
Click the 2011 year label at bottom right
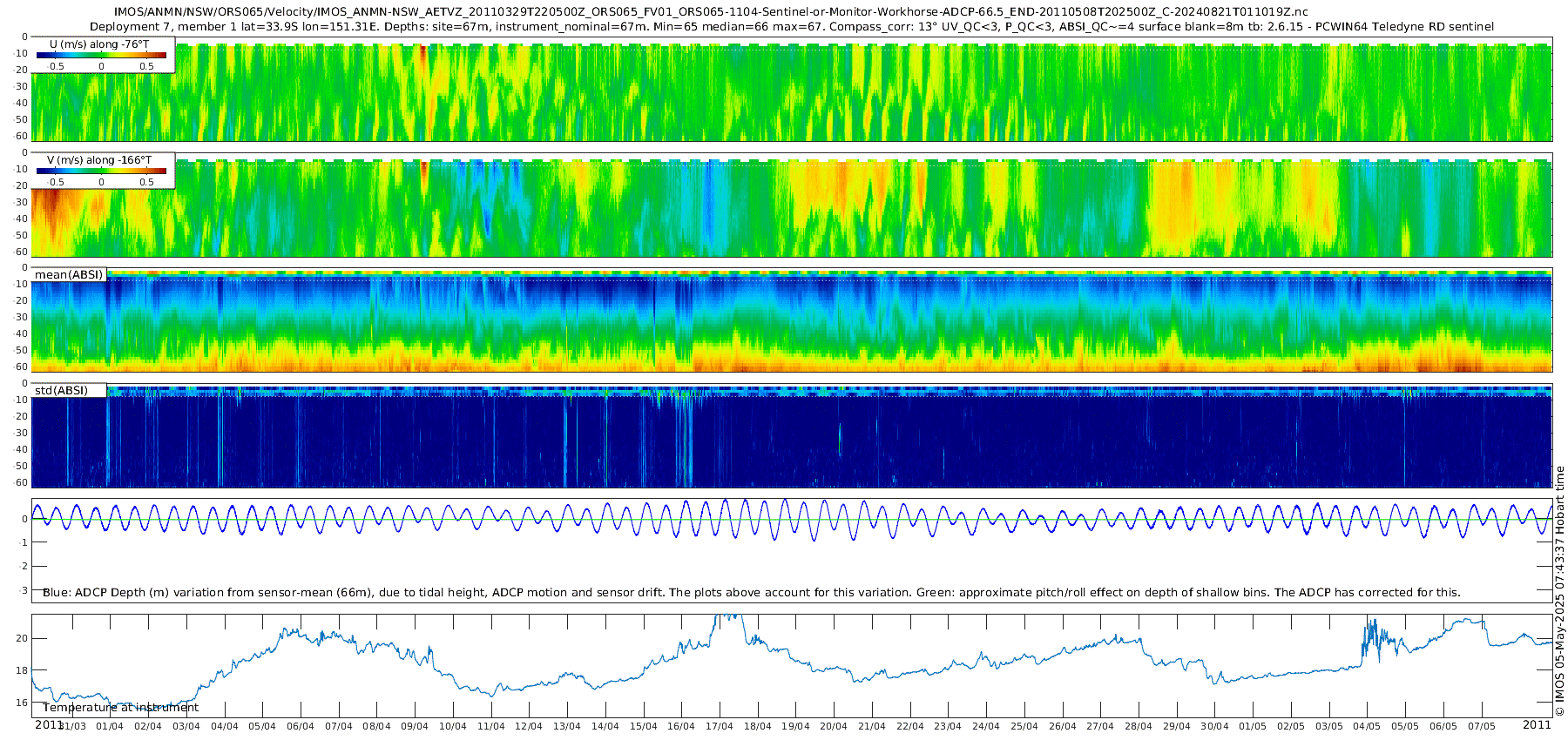(1537, 724)
